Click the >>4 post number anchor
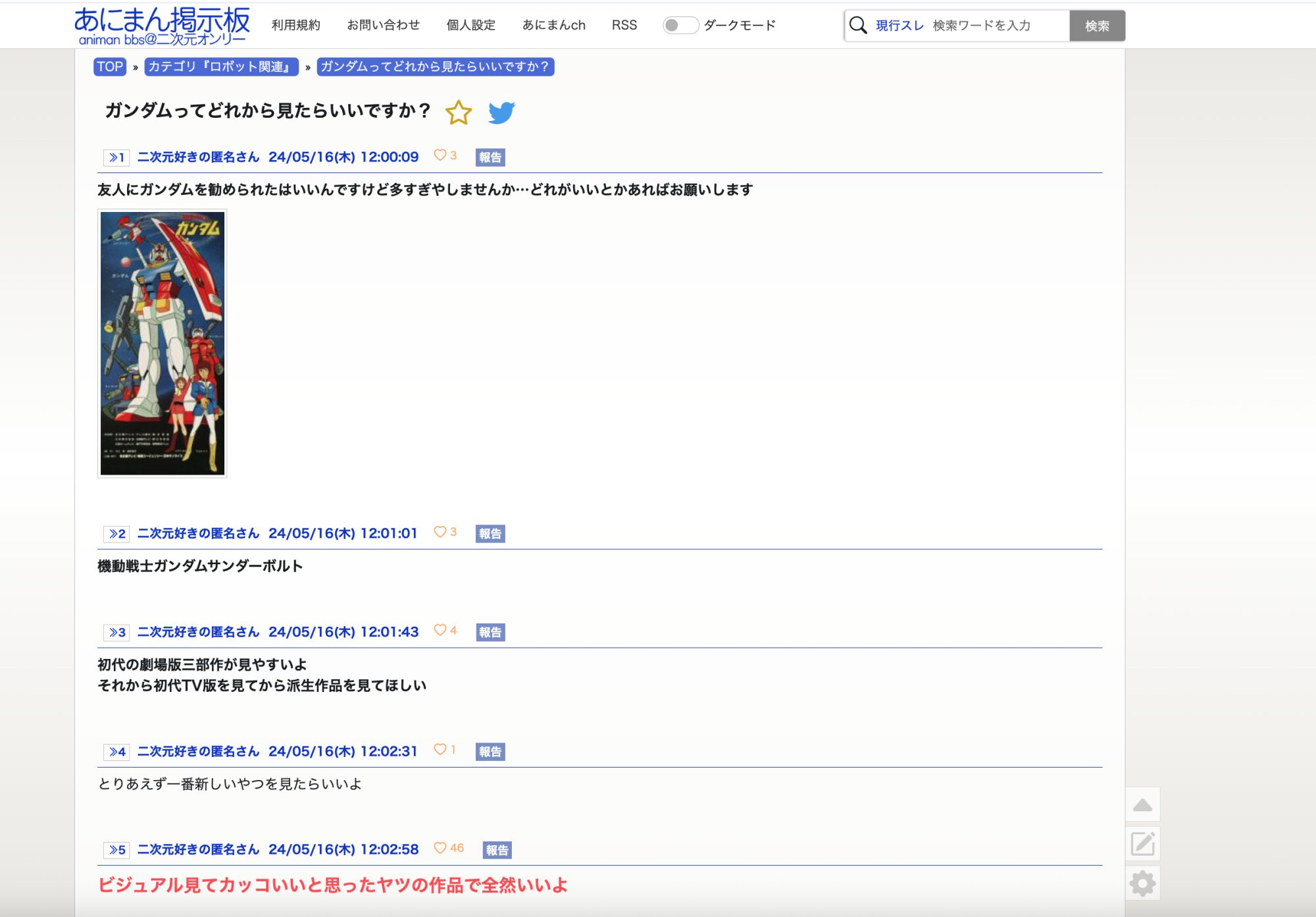The image size is (1316, 917). 117,752
